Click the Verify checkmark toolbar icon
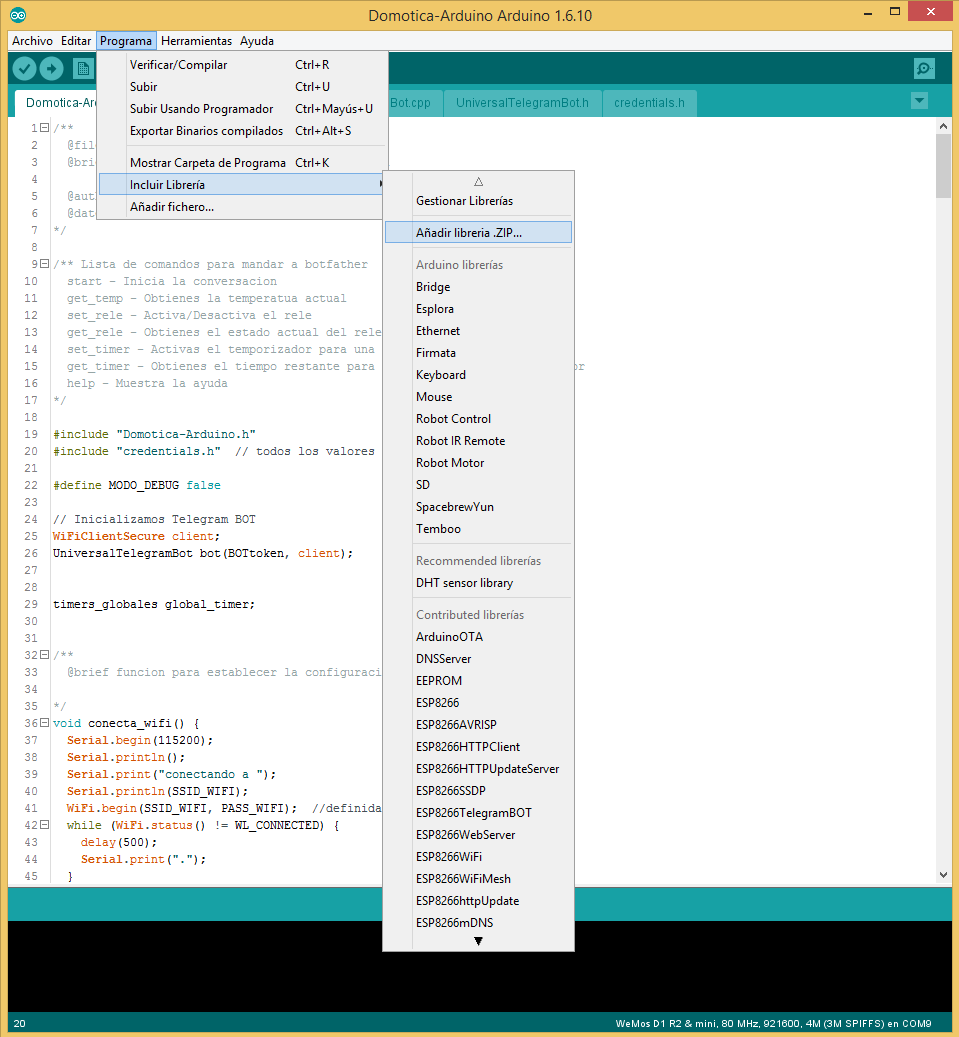This screenshot has width=959, height=1037. 24,68
